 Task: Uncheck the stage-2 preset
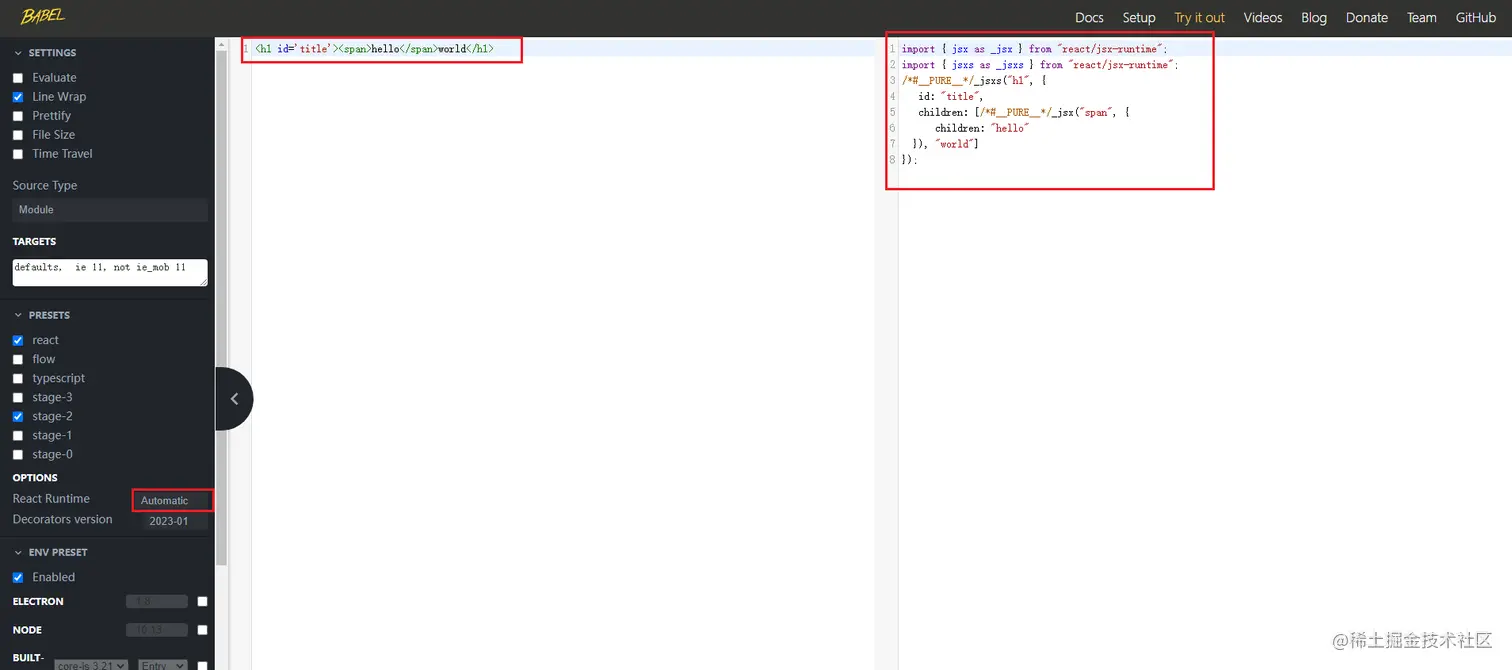pos(18,417)
